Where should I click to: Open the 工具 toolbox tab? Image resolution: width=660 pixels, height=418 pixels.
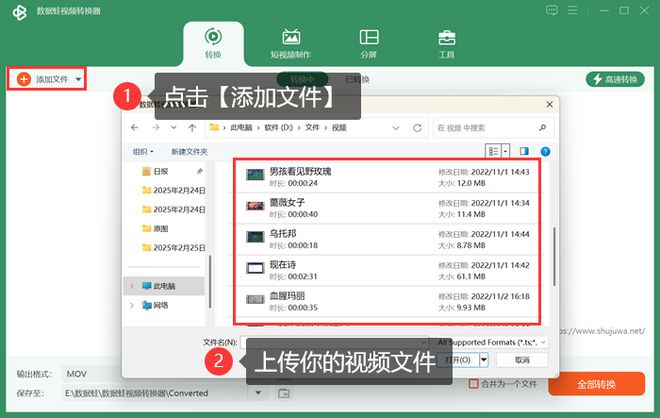pos(447,43)
